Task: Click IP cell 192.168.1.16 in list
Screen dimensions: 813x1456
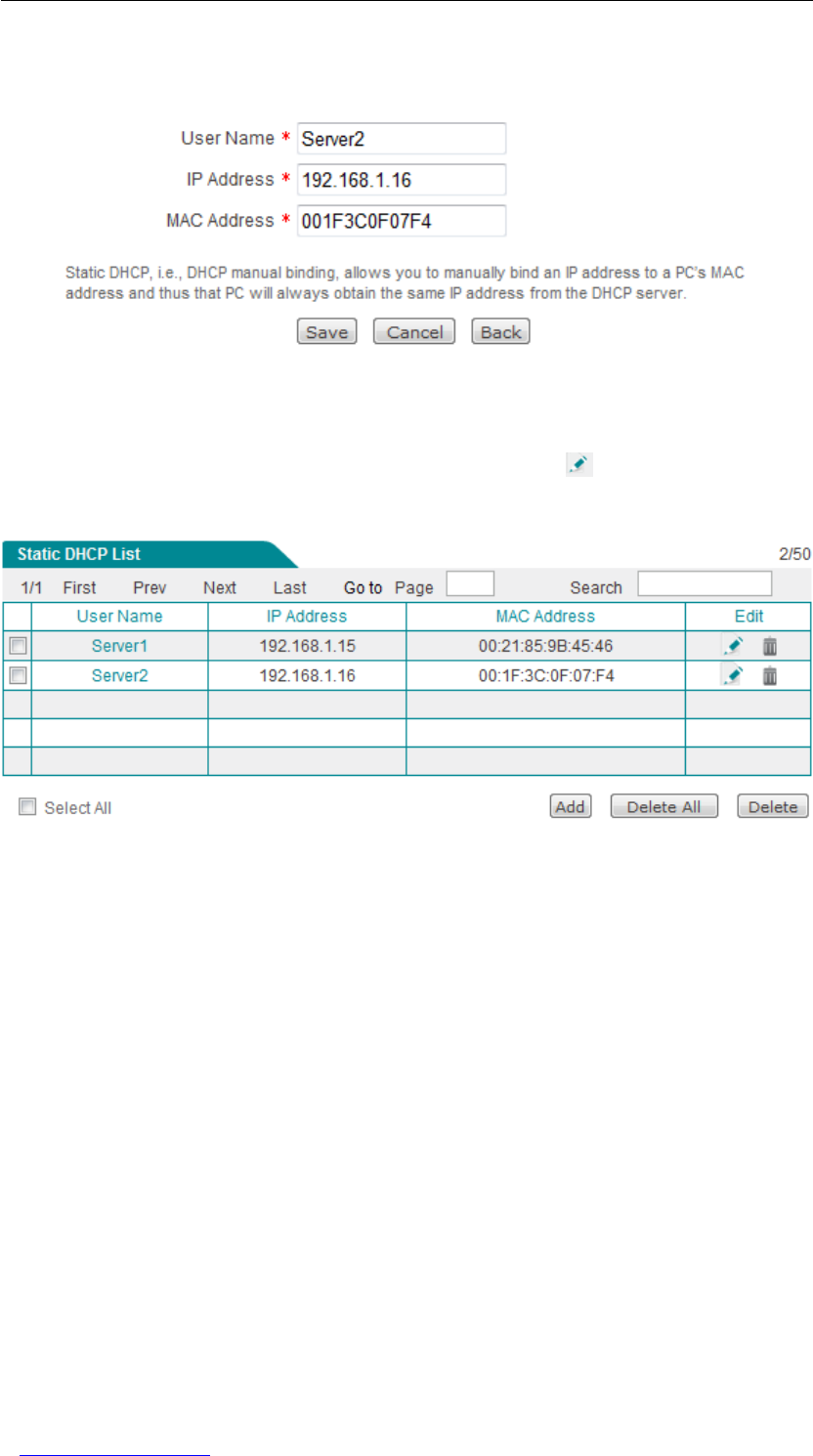Action: [x=307, y=675]
